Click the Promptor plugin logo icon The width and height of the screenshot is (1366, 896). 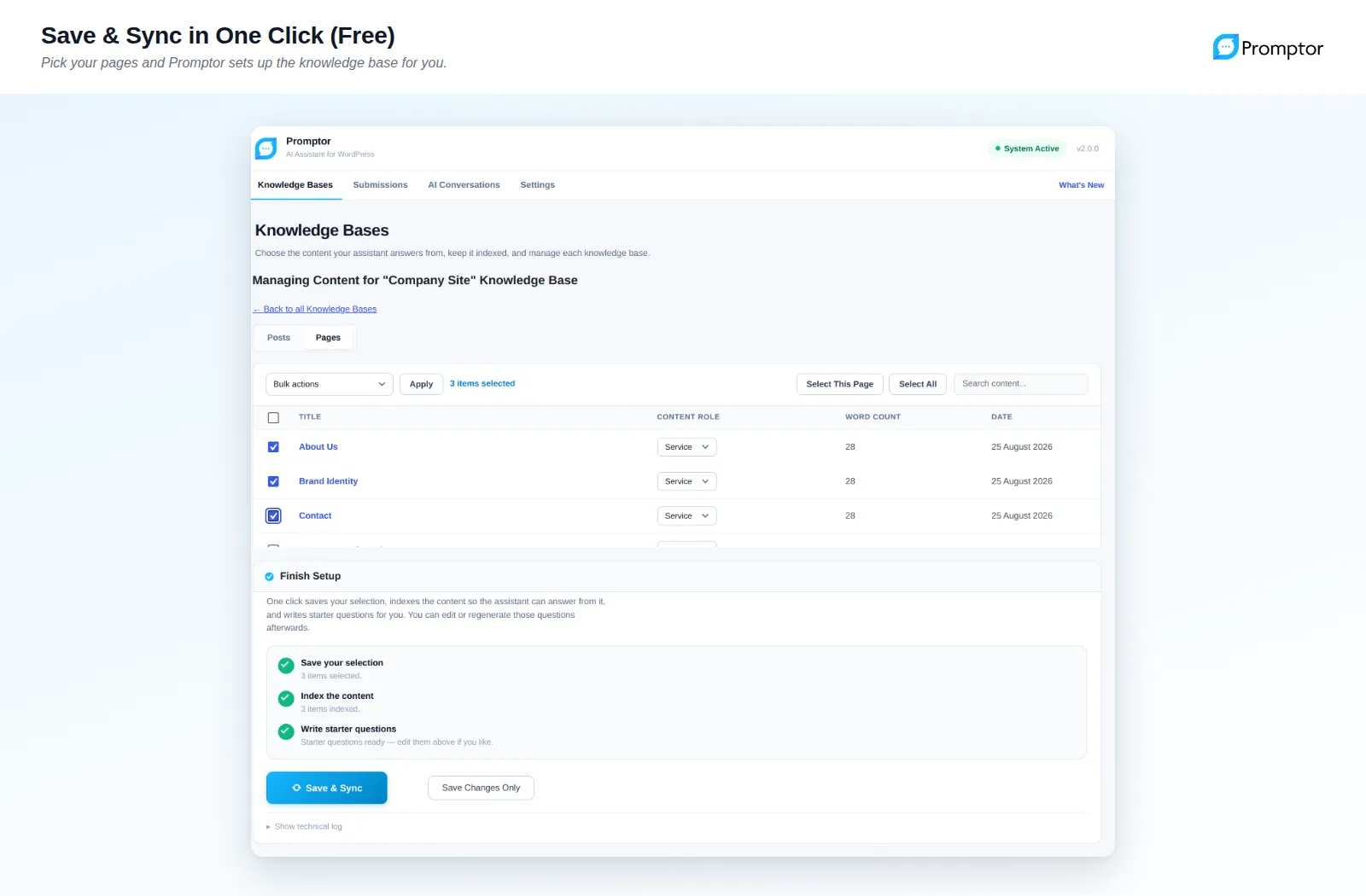[x=266, y=148]
